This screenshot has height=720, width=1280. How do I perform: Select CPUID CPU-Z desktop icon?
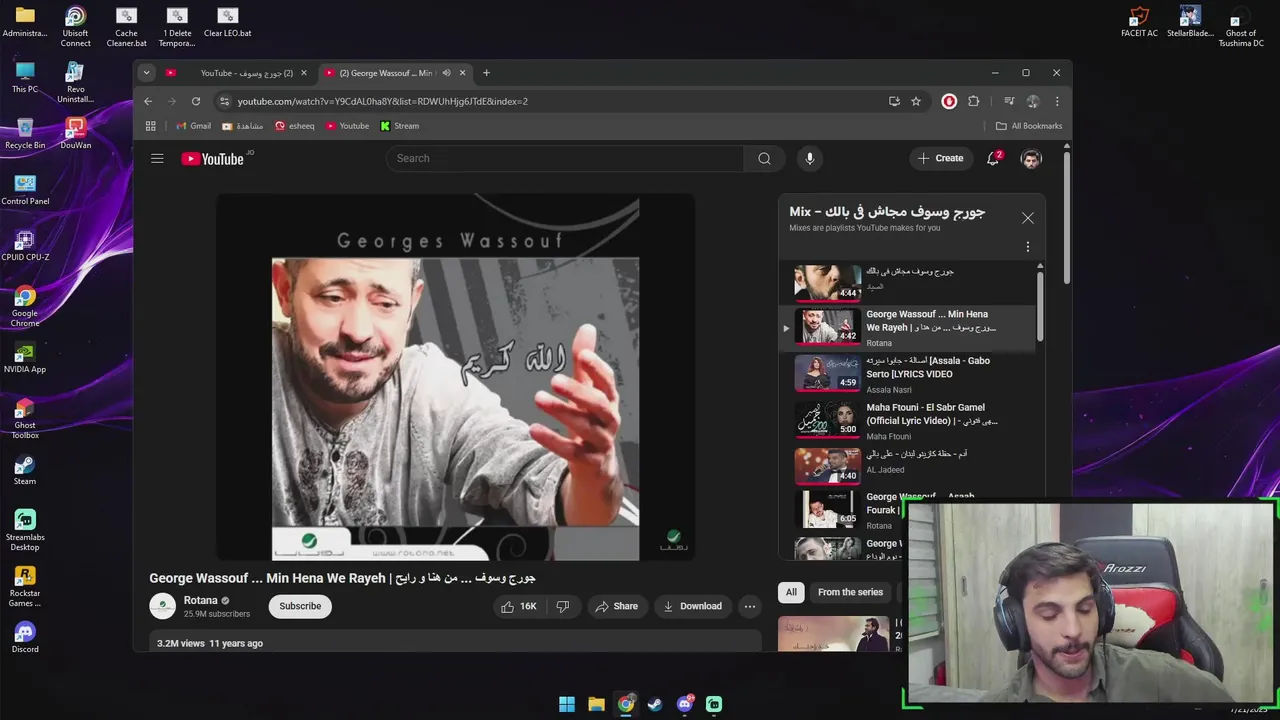(x=25, y=247)
